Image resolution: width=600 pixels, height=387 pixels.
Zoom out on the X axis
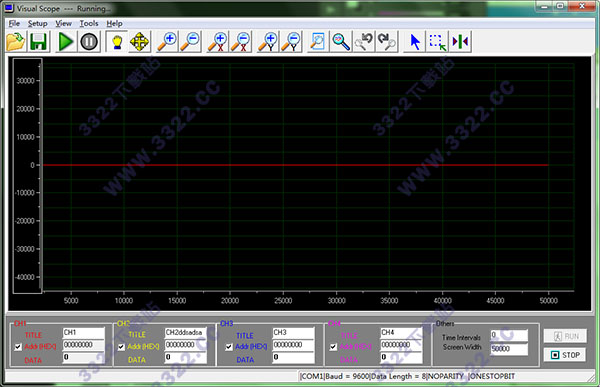[240, 41]
